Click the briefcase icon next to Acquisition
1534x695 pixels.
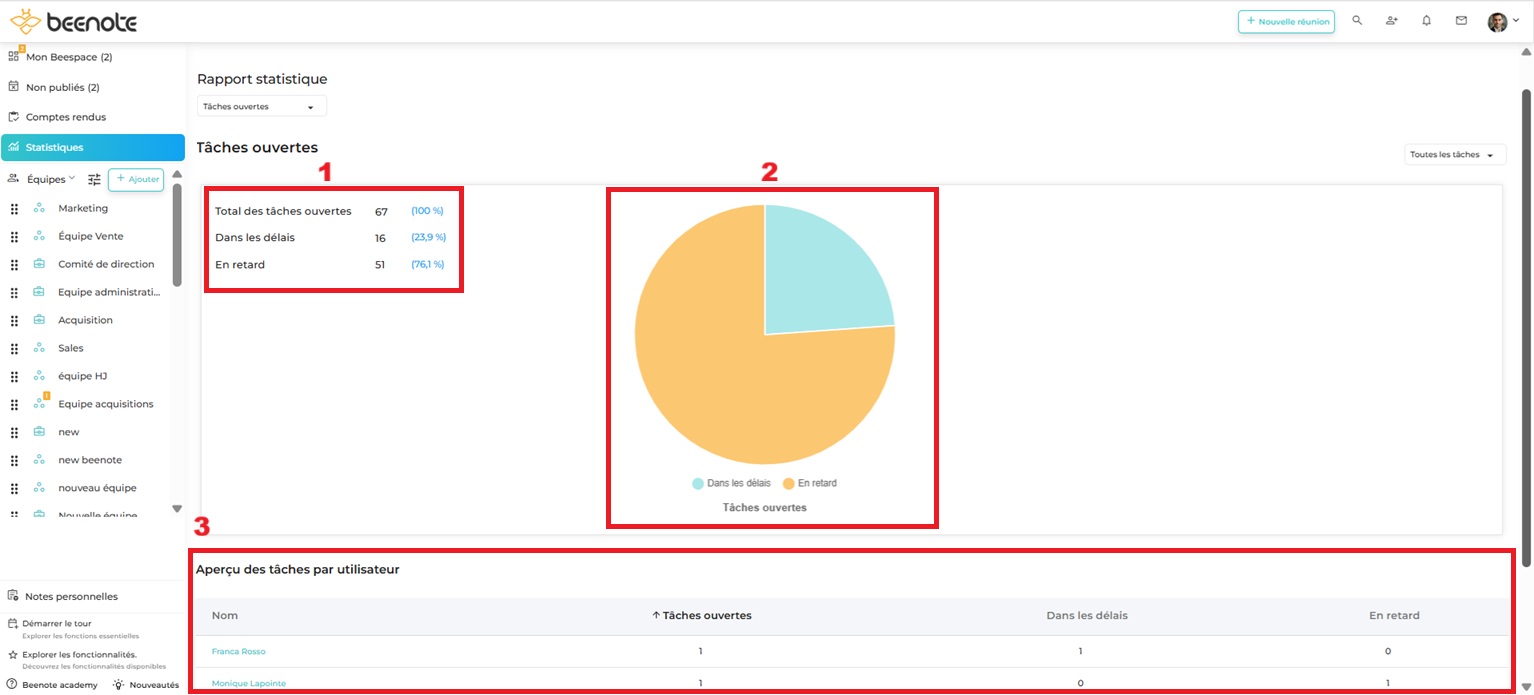[x=39, y=320]
